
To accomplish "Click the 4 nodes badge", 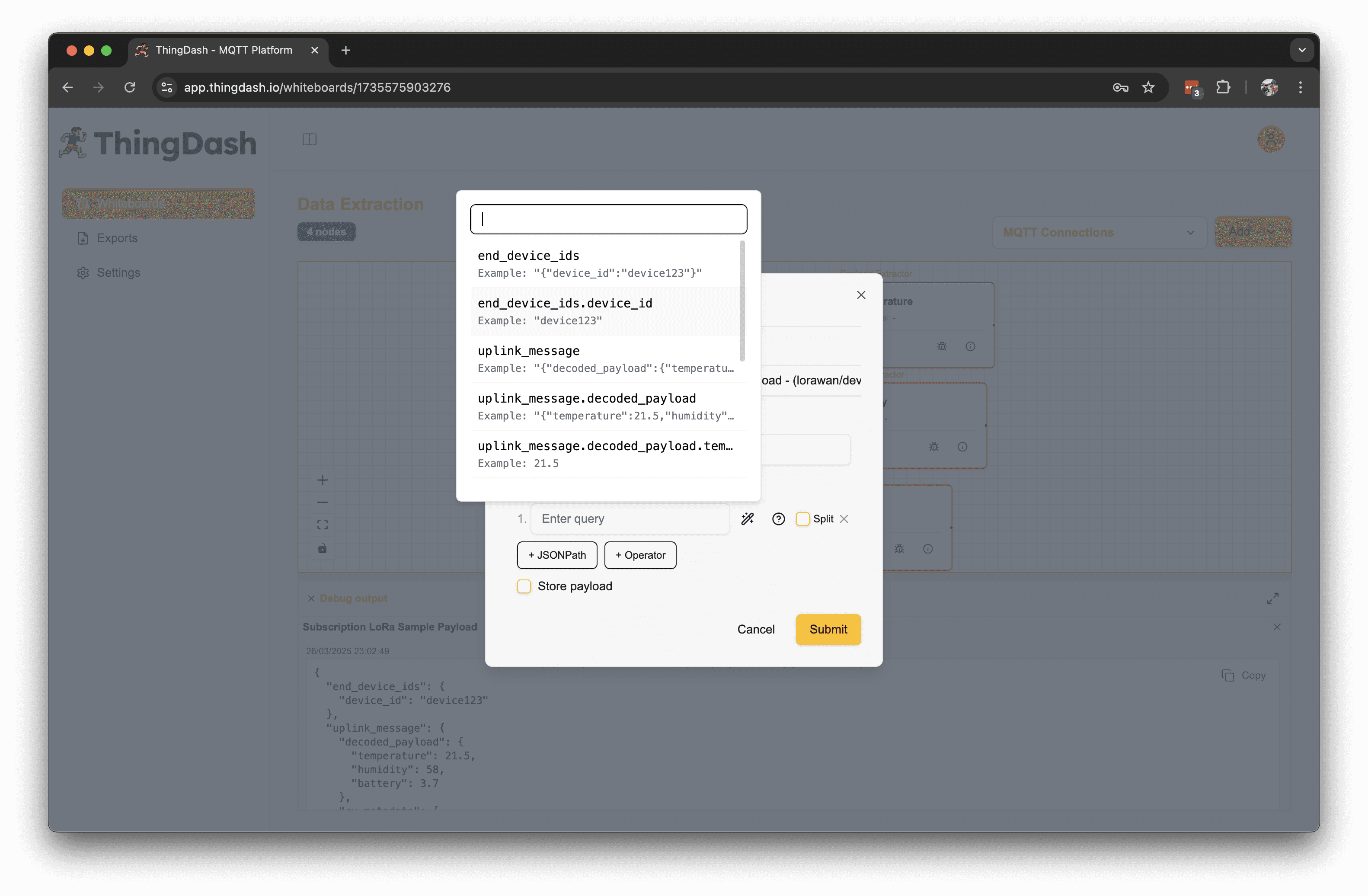I will click(326, 232).
